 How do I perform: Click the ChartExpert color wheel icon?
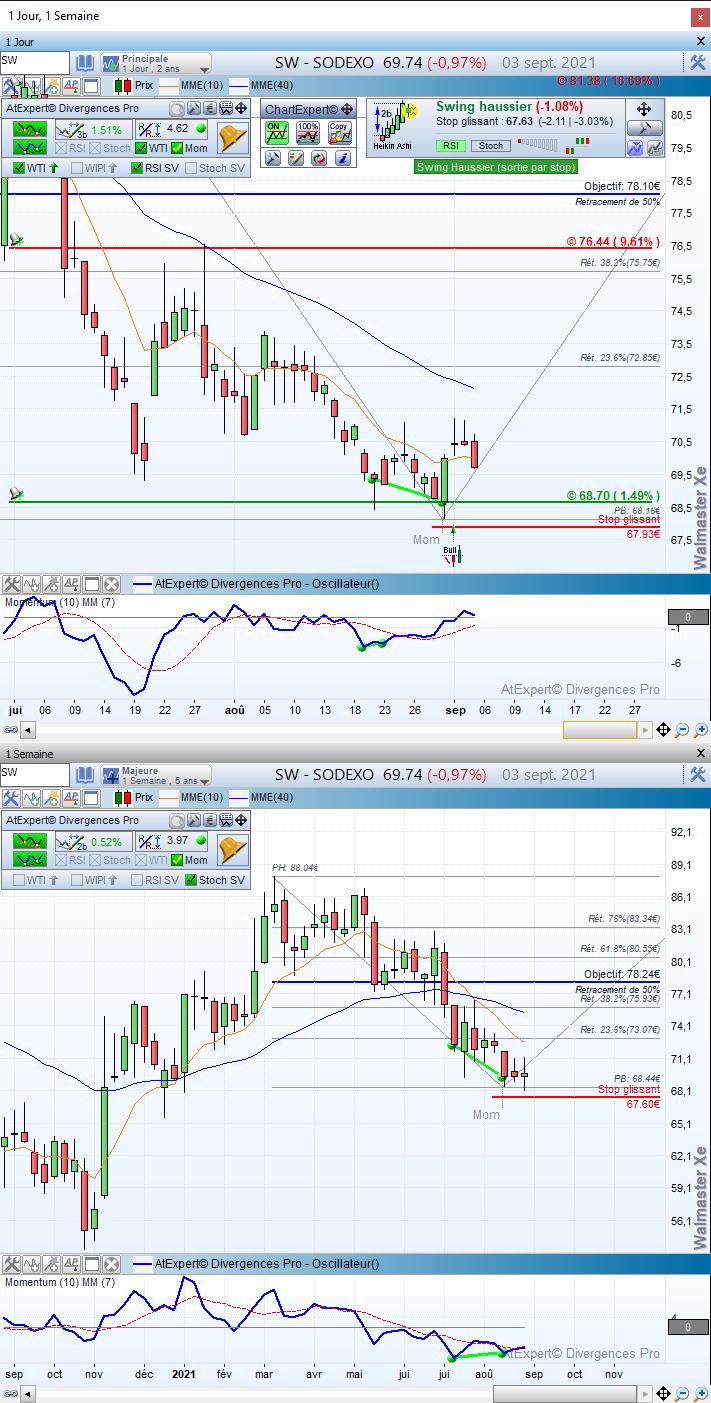coord(318,158)
